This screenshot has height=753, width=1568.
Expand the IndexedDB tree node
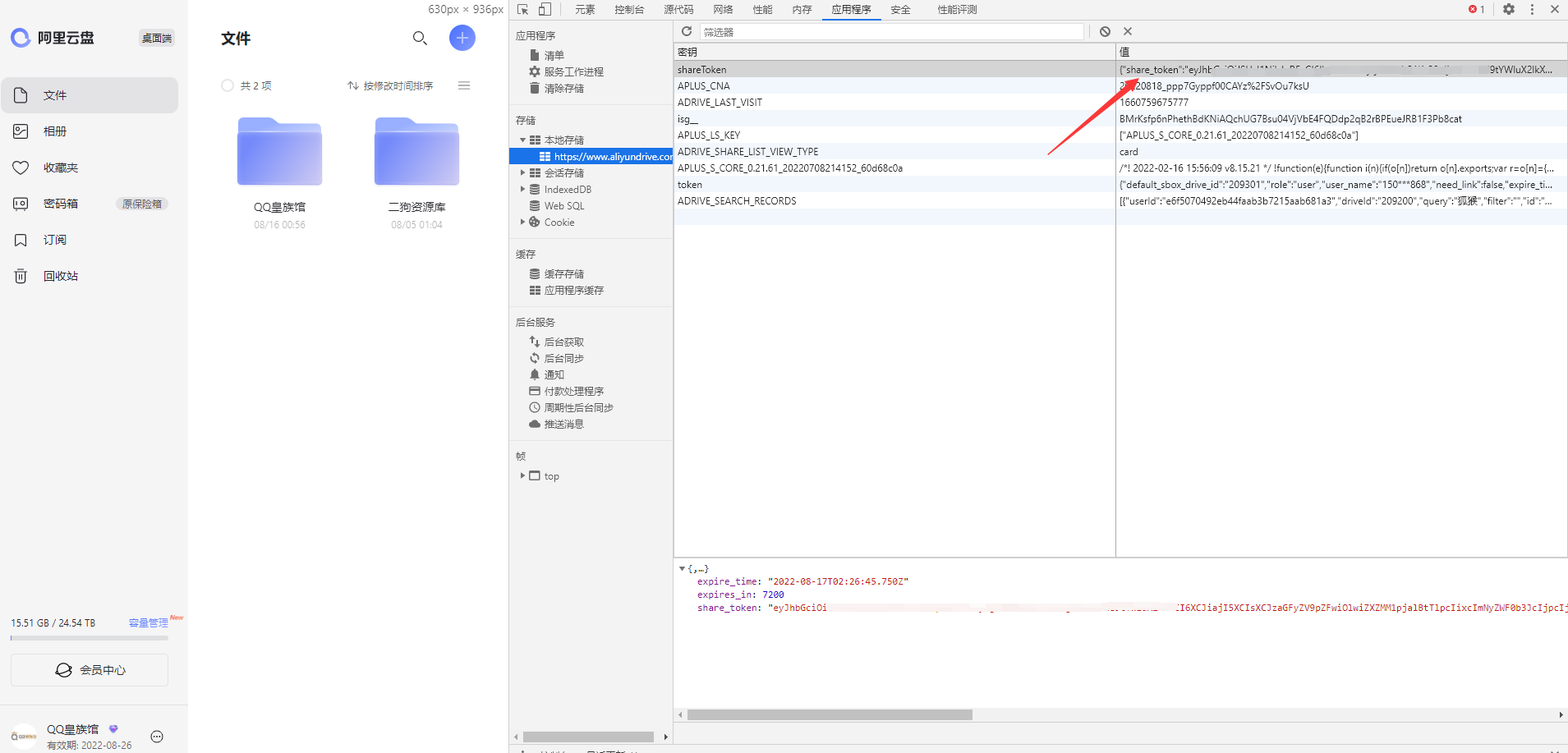(x=522, y=190)
